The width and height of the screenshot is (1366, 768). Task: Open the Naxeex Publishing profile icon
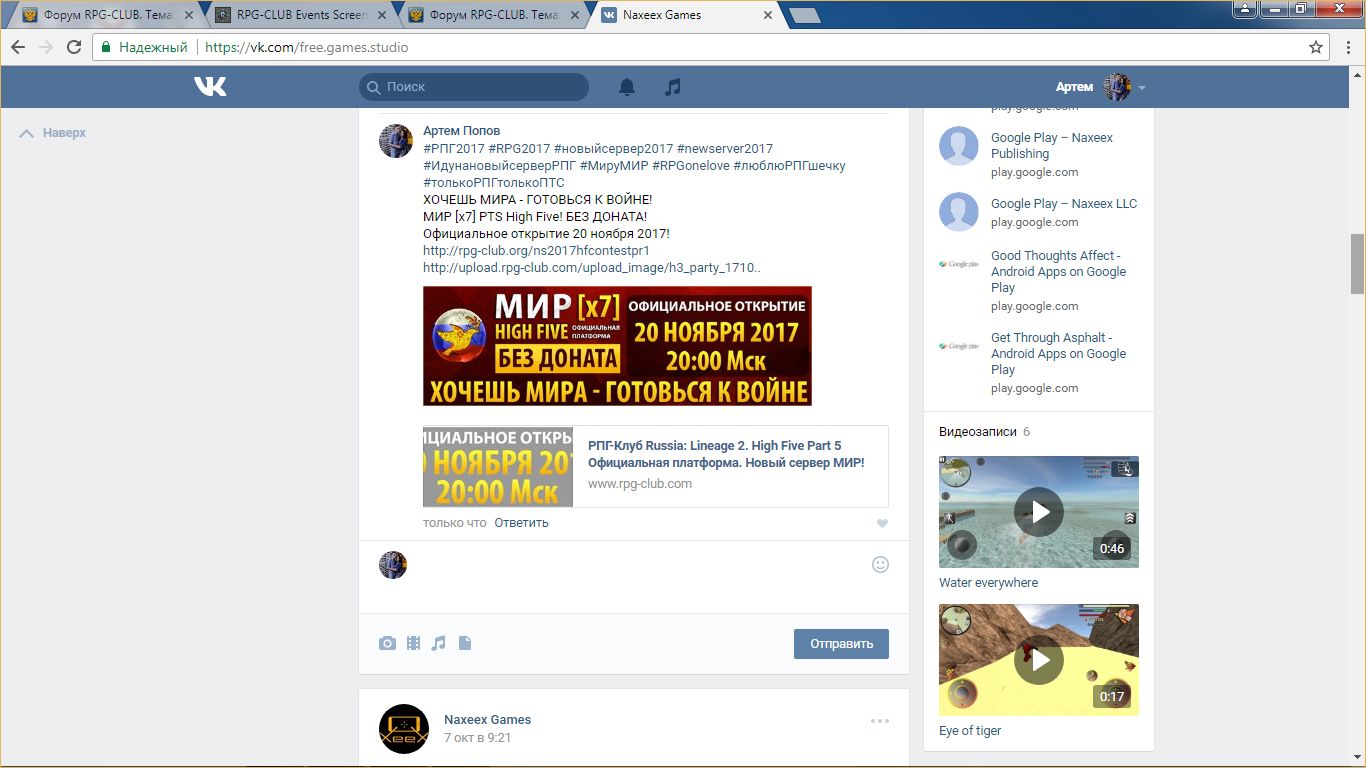[x=958, y=146]
